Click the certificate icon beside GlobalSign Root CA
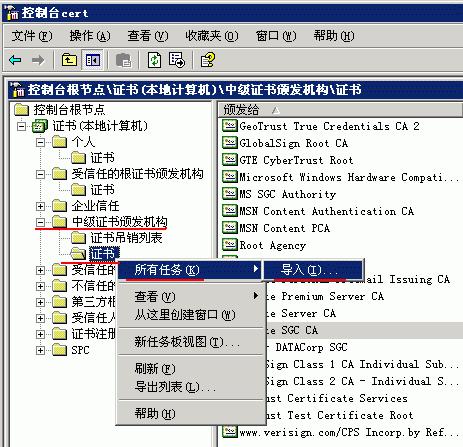This screenshot has height=447, width=463. (x=230, y=143)
